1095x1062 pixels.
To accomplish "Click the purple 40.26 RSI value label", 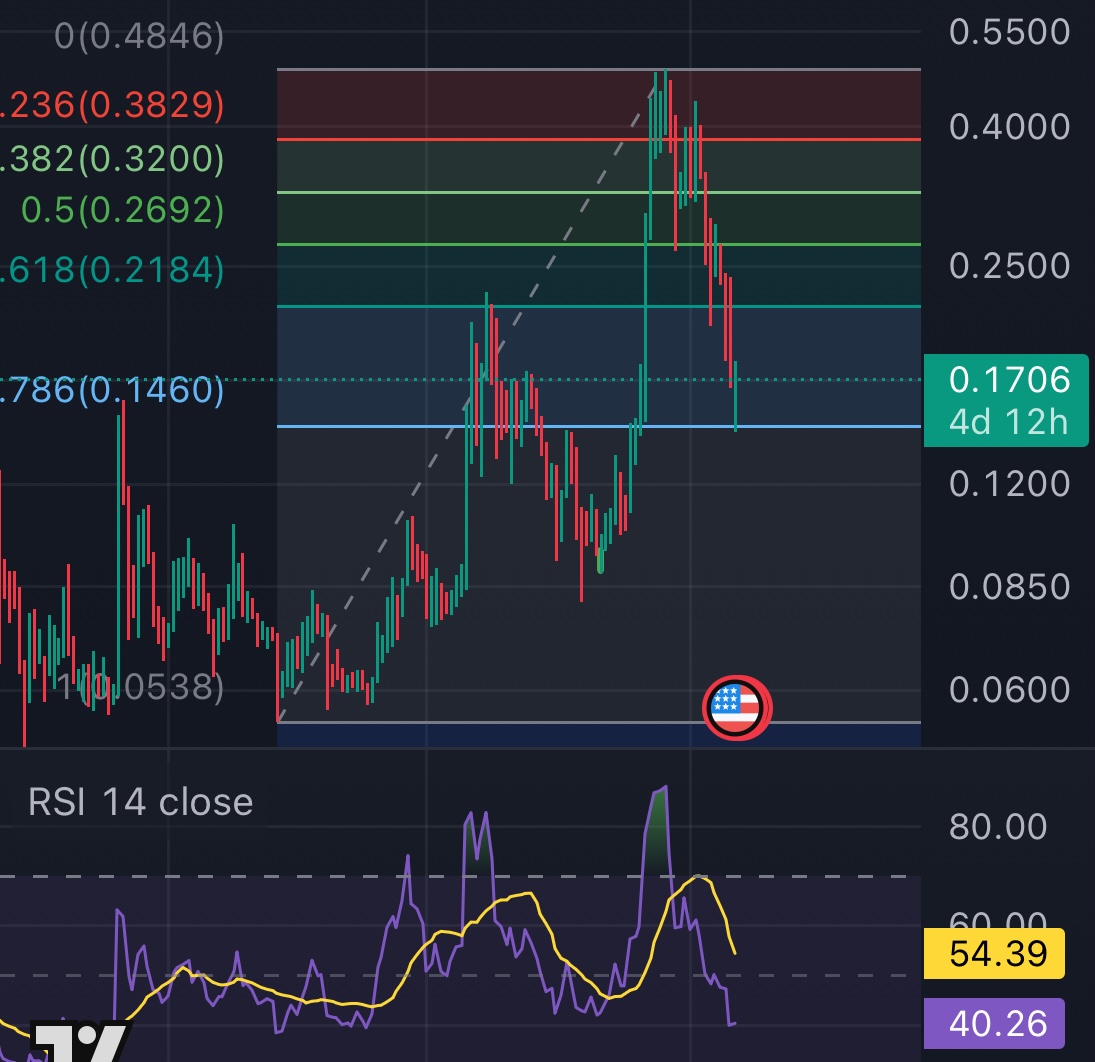I will click(994, 1023).
